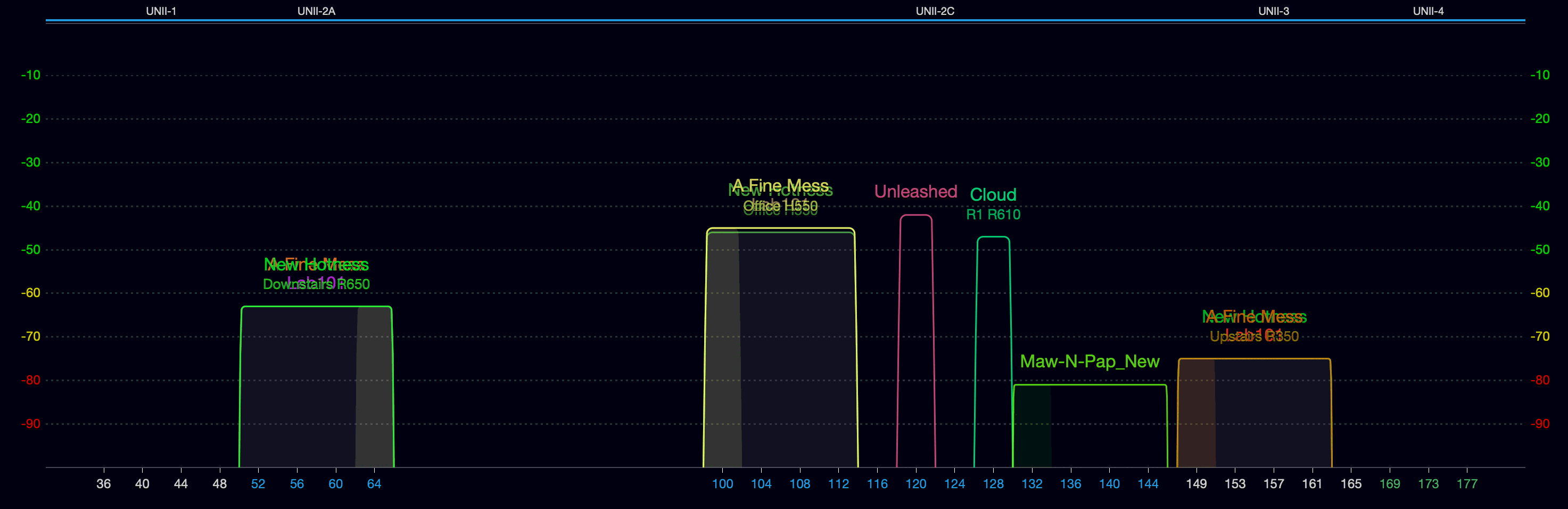Click channel 149 axis label

(x=1196, y=484)
